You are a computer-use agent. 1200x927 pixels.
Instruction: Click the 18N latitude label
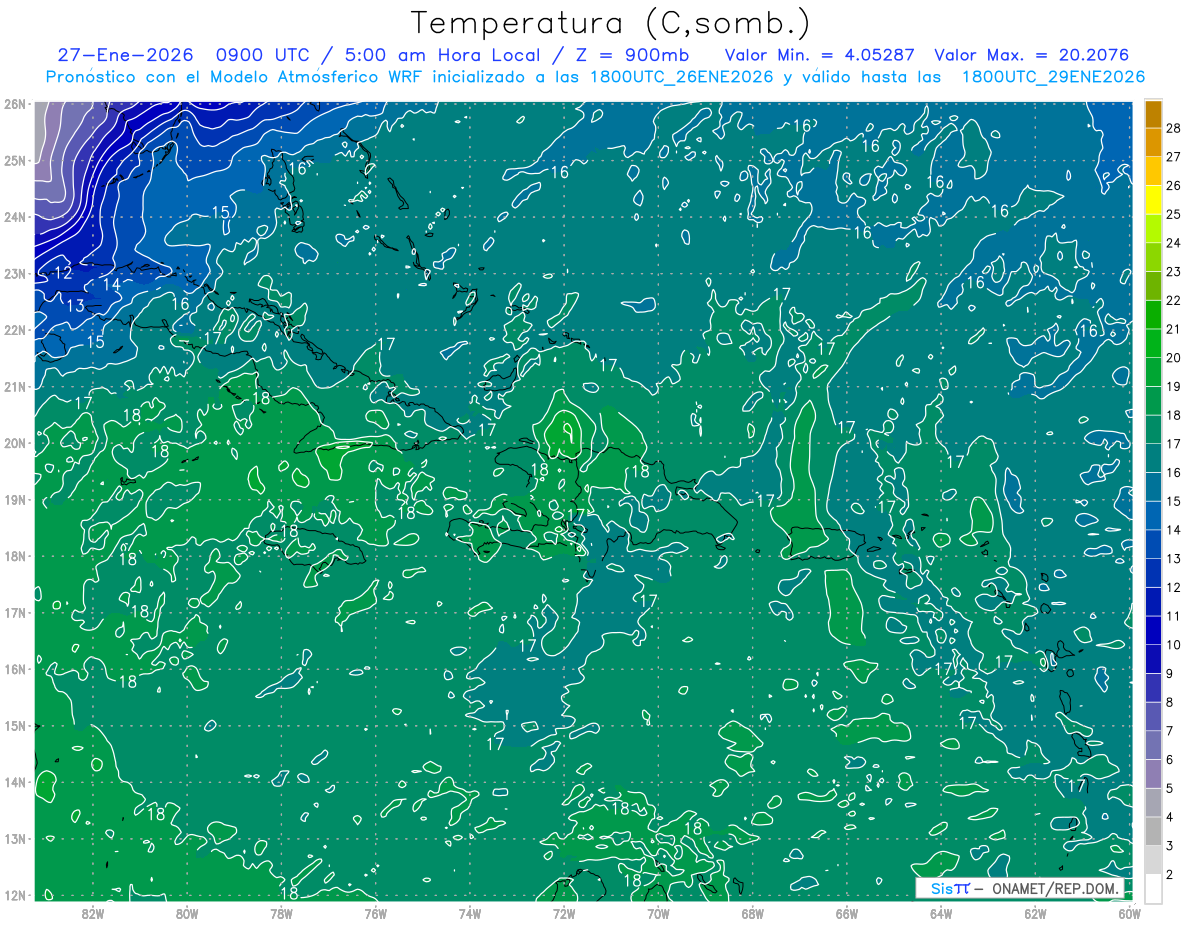click(x=14, y=556)
